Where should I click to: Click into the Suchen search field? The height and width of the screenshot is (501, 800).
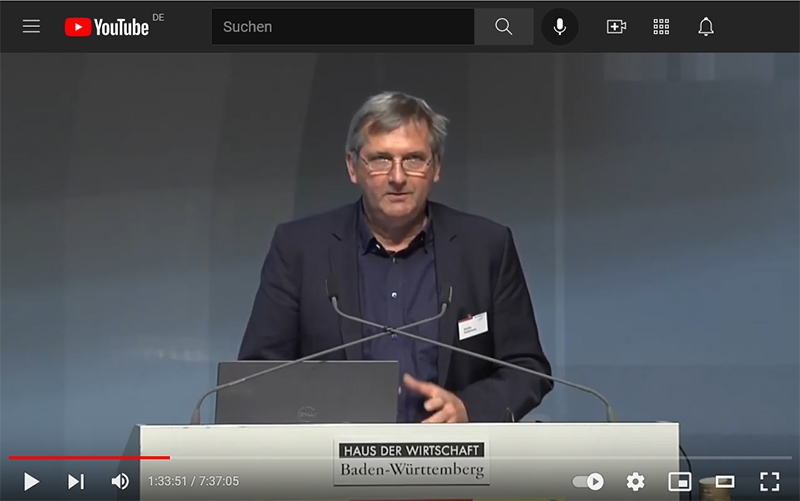[x=342, y=27]
